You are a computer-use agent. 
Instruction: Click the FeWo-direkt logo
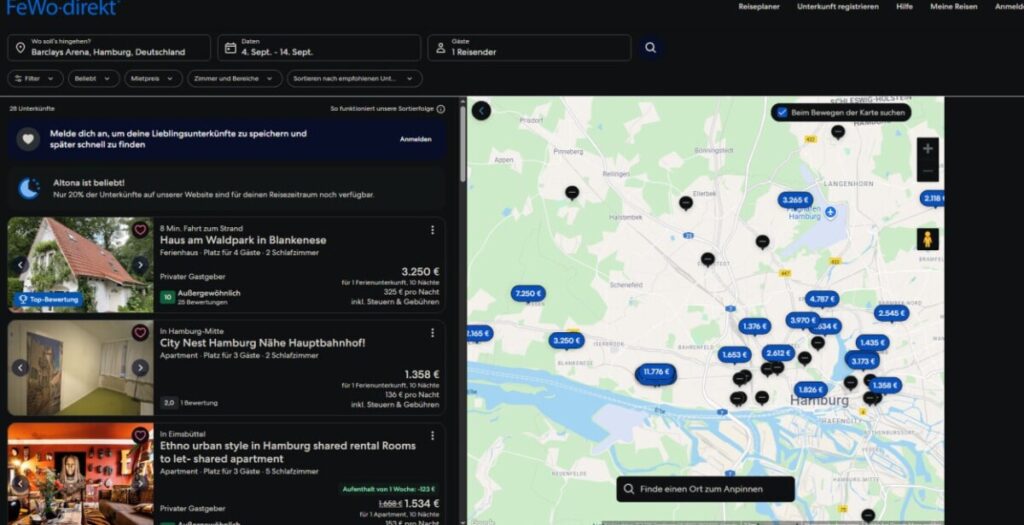click(63, 7)
